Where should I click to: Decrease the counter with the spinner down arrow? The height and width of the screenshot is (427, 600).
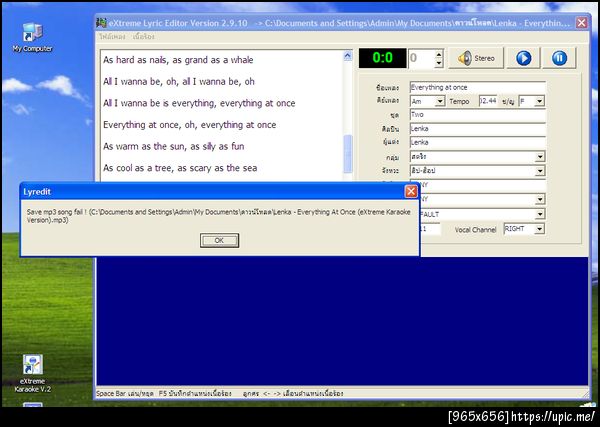coord(439,63)
